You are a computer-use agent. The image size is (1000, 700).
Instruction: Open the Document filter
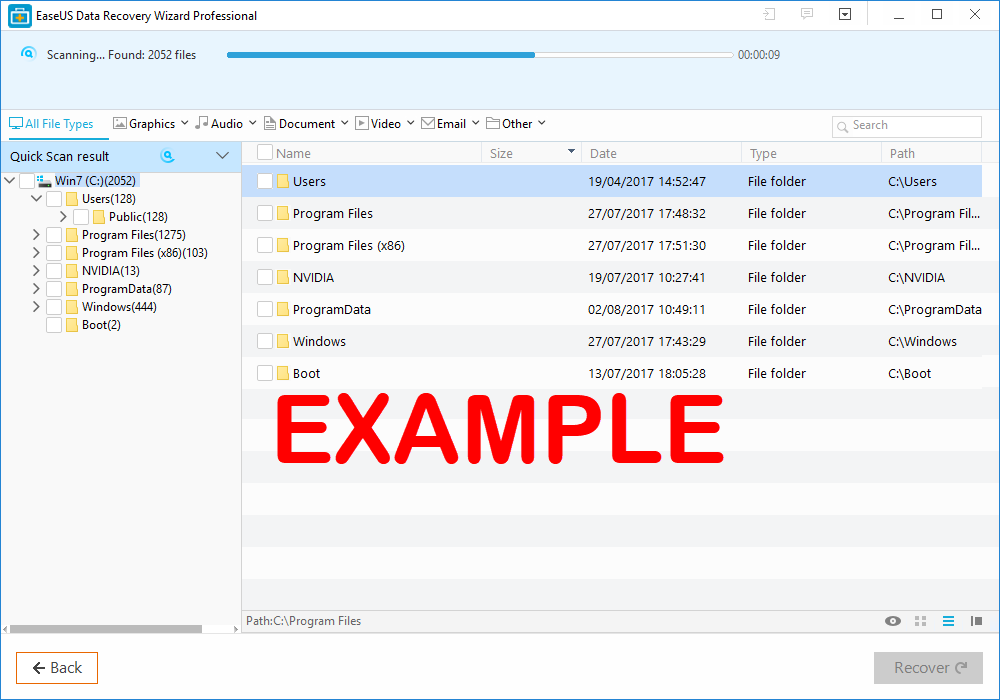click(306, 123)
